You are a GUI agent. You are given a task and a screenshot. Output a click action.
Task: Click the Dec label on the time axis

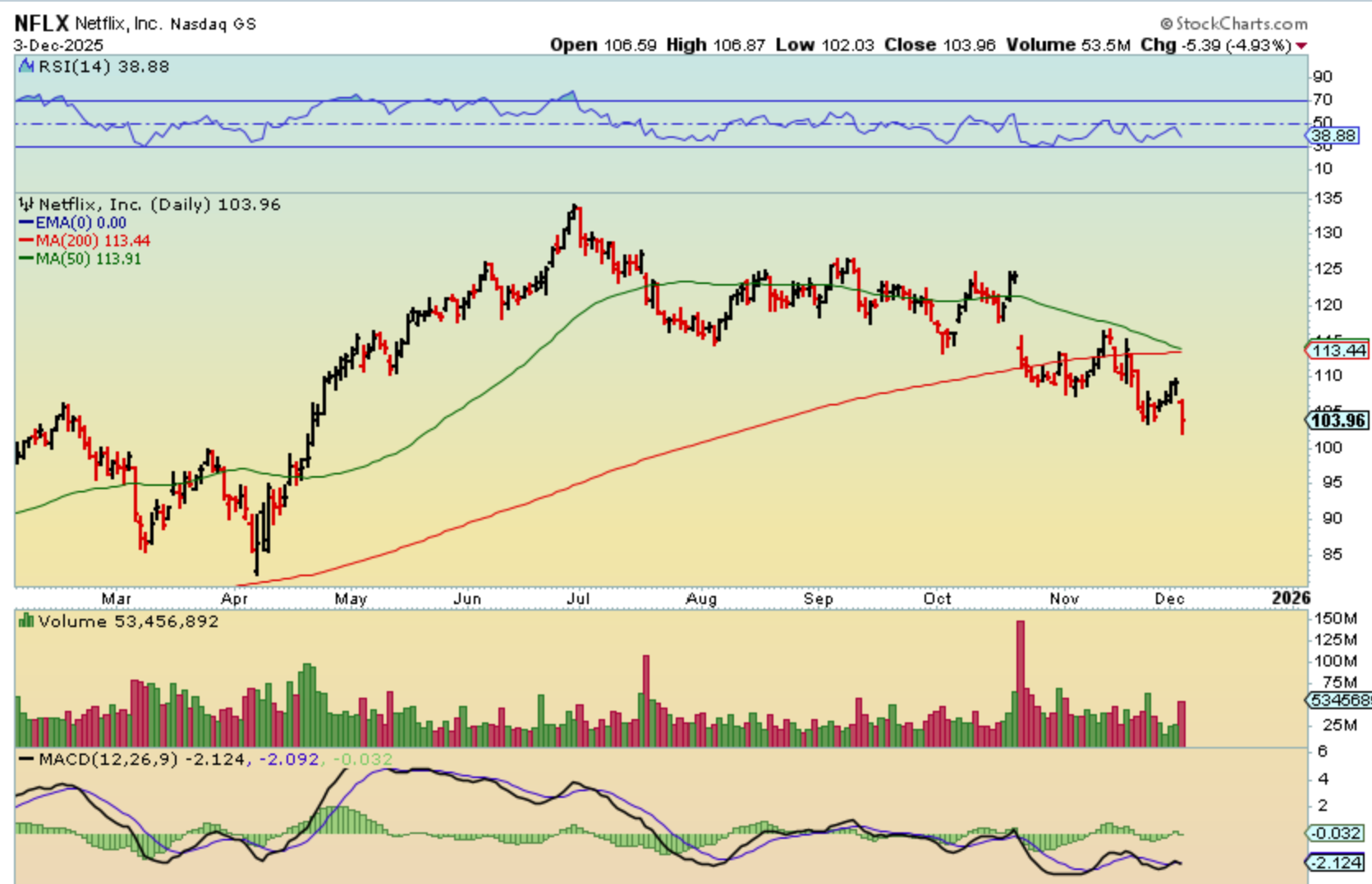pos(1170,599)
